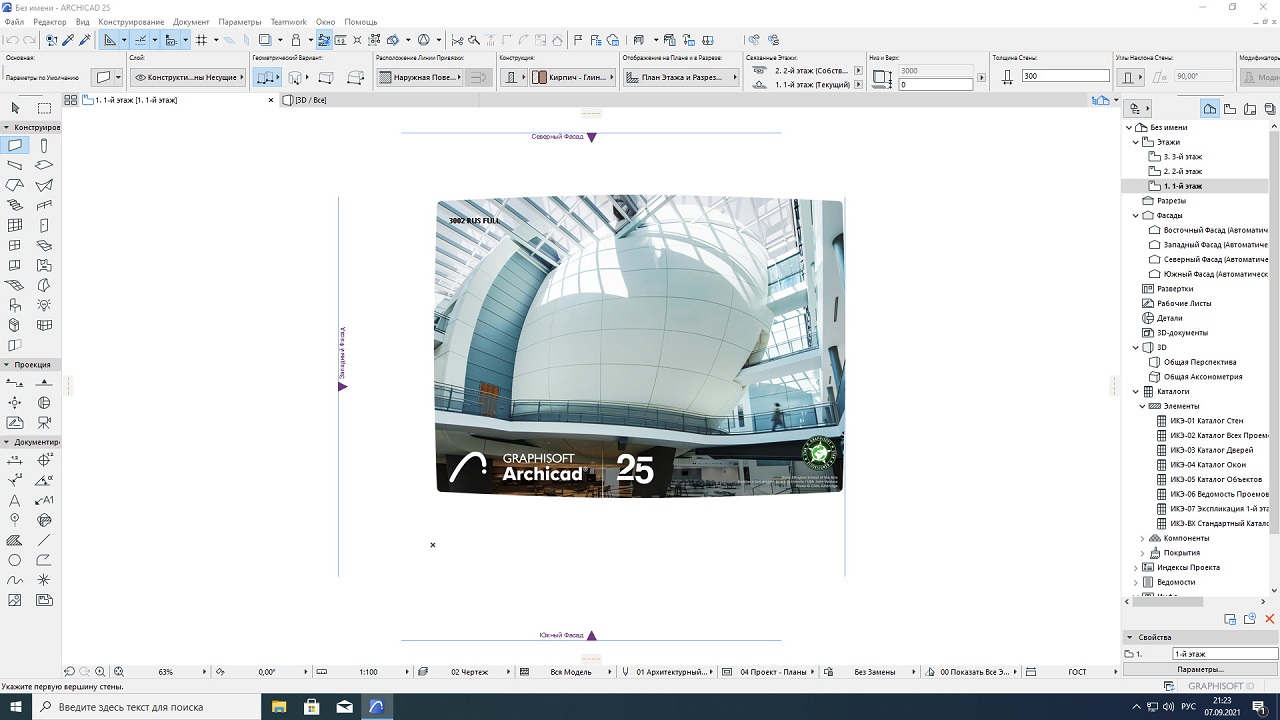
Task: Activate the Column tool
Action: click(44, 146)
